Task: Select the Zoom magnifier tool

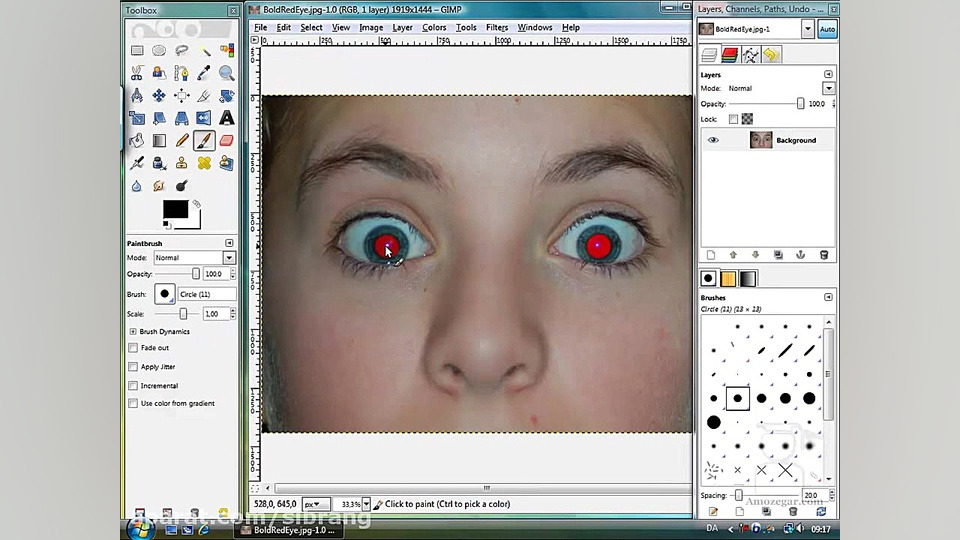Action: point(227,73)
